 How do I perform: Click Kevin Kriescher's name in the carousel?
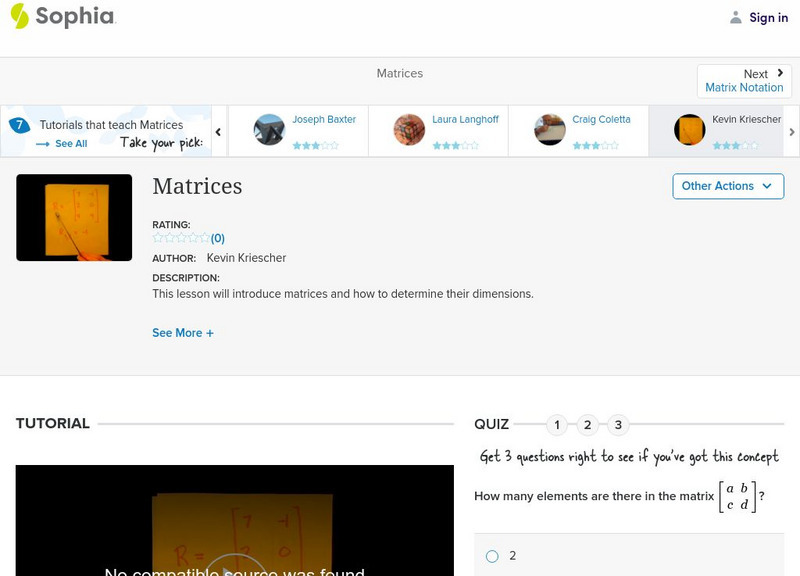coord(746,119)
